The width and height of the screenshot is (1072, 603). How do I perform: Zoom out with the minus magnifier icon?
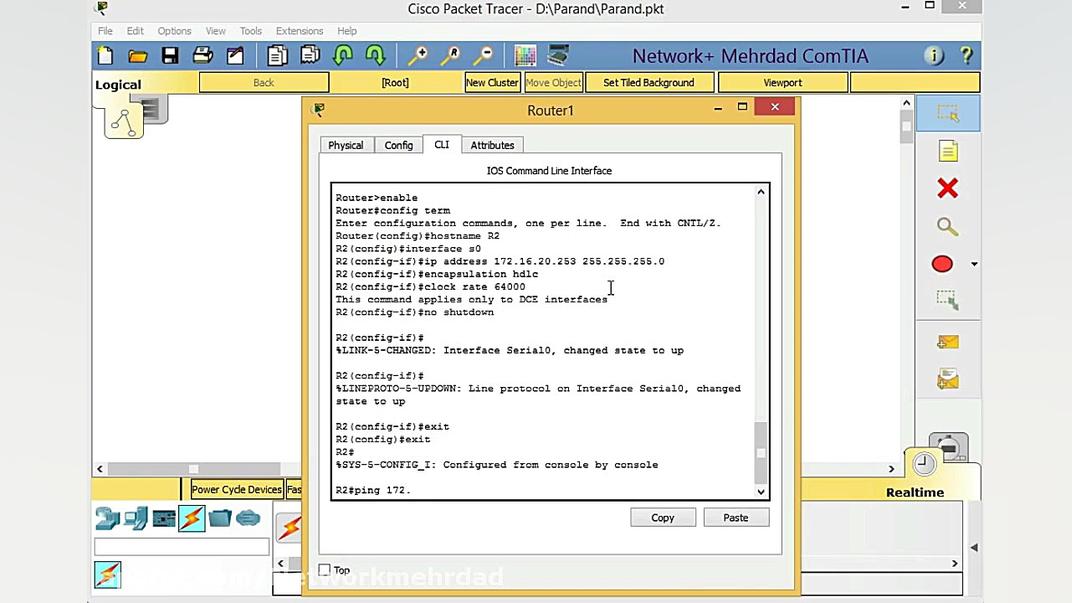(x=483, y=55)
